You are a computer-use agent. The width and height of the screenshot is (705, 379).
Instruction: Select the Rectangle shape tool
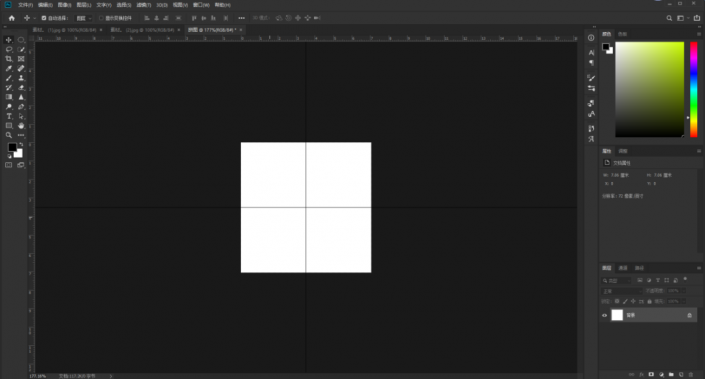[x=9, y=126]
